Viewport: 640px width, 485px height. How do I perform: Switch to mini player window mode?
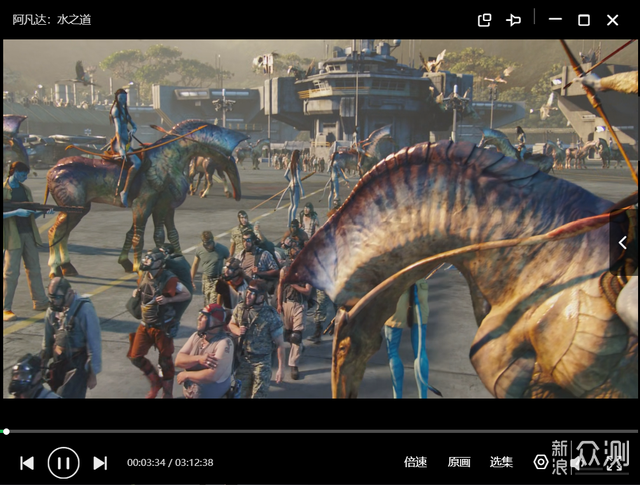[484, 20]
